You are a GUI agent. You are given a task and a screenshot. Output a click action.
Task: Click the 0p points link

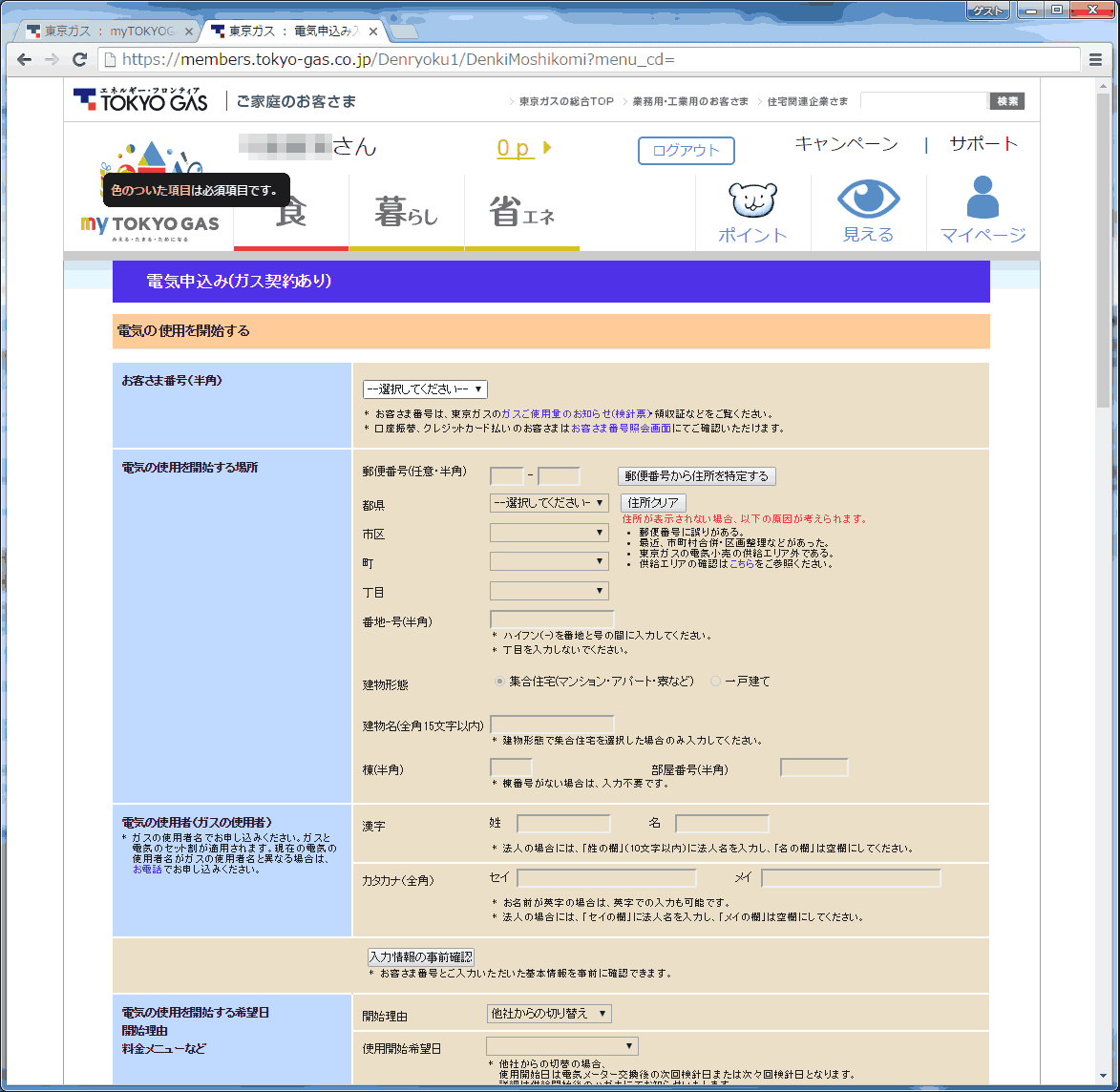pyautogui.click(x=516, y=148)
